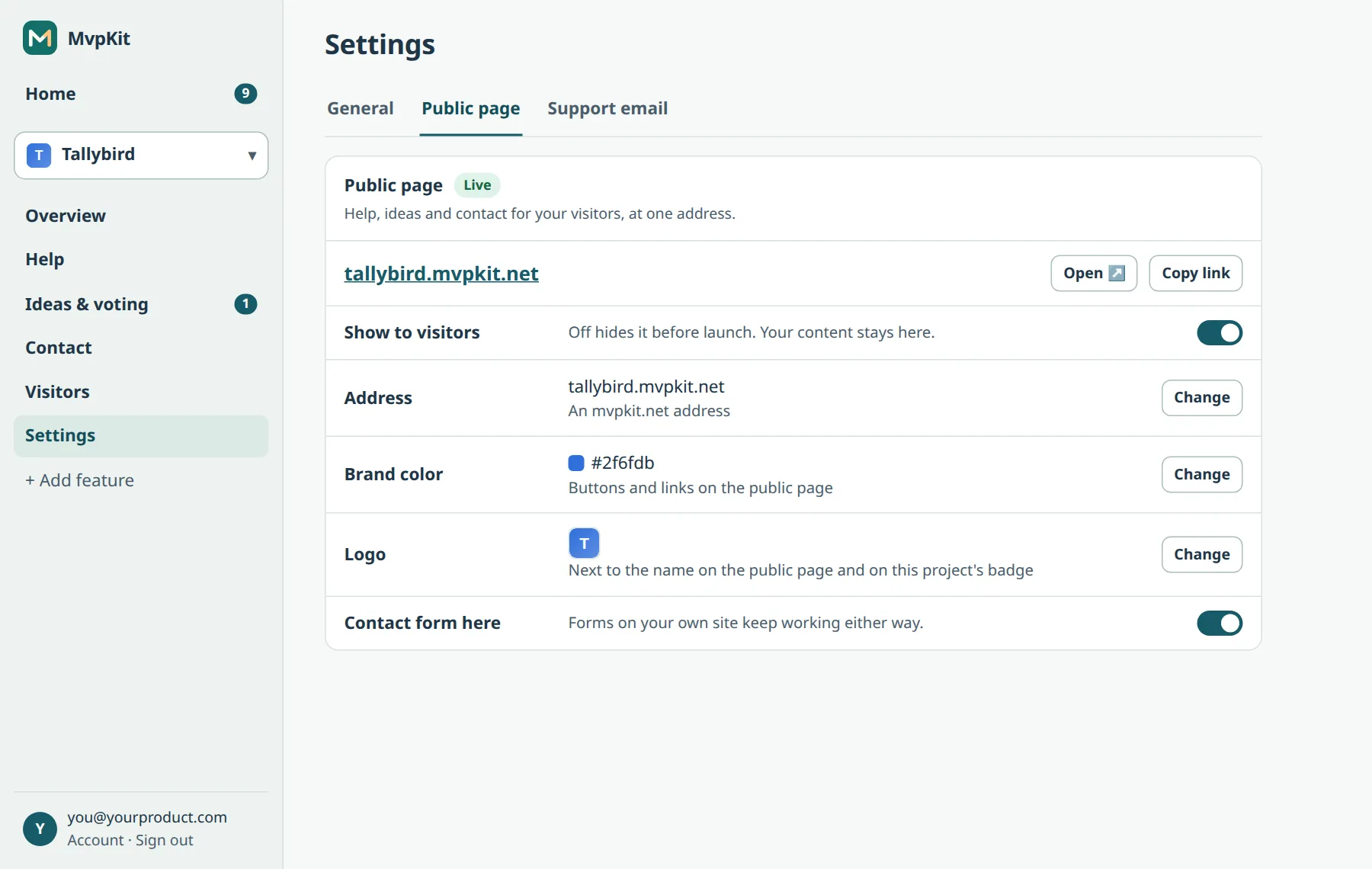This screenshot has height=869, width=1372.
Task: Open the Support email tab
Action: [x=607, y=108]
